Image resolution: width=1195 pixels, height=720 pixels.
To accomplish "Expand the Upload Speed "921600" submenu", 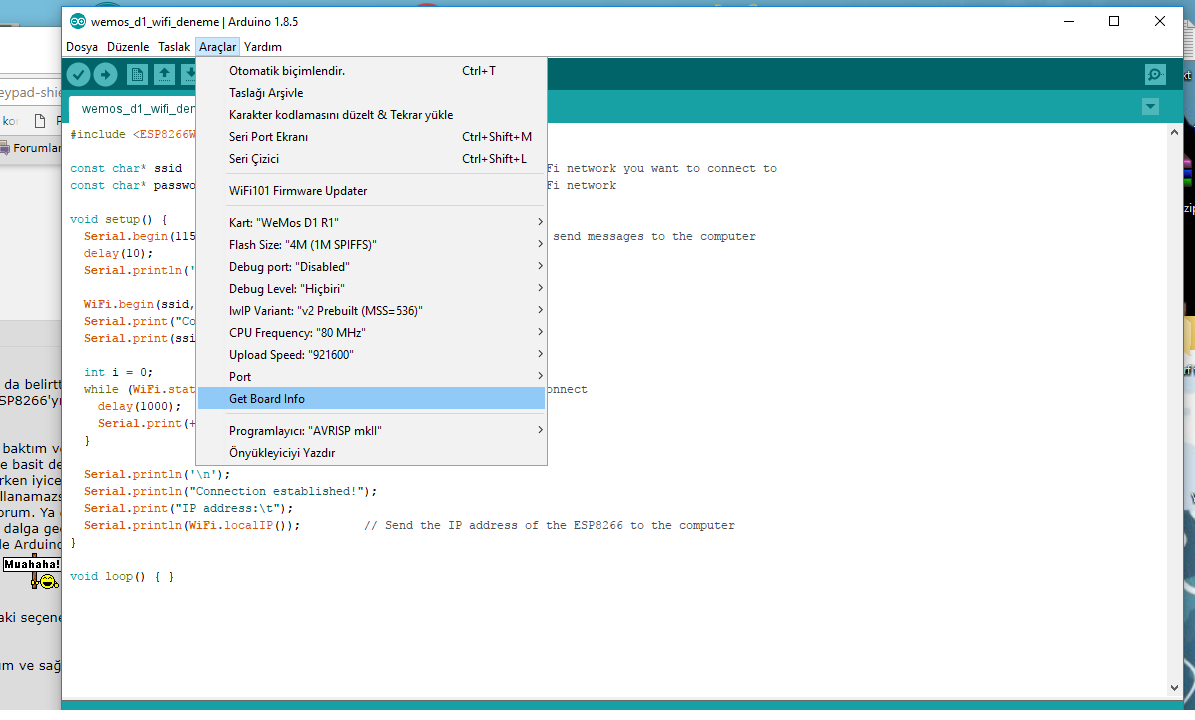I will 371,355.
